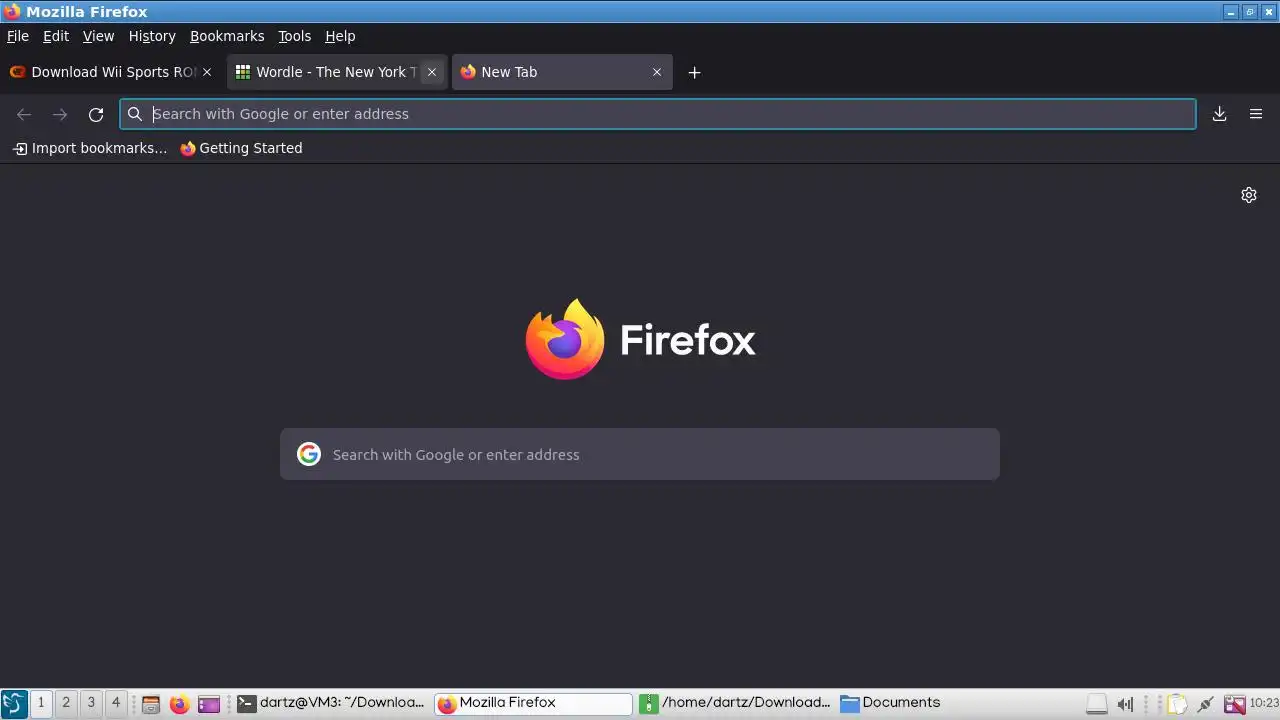Open removable drive tray icon
The image size is (1280, 720).
tap(1097, 704)
